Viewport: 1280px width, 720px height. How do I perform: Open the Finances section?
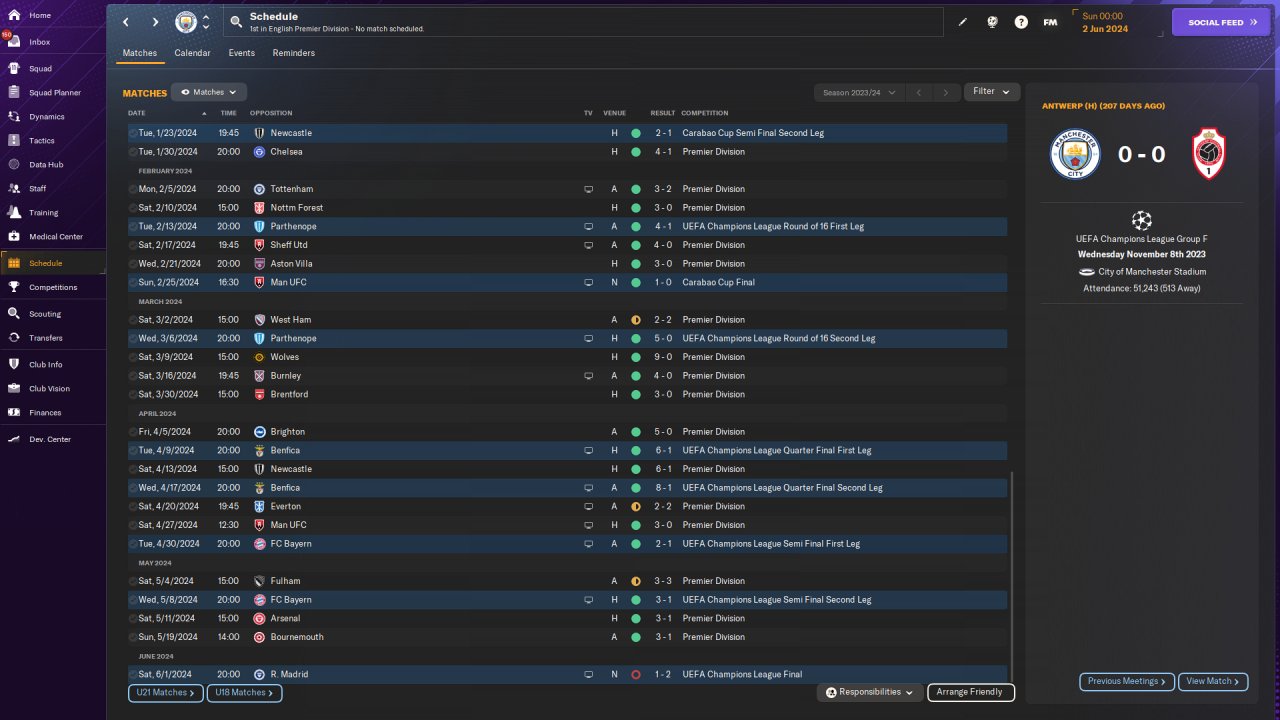pos(45,413)
